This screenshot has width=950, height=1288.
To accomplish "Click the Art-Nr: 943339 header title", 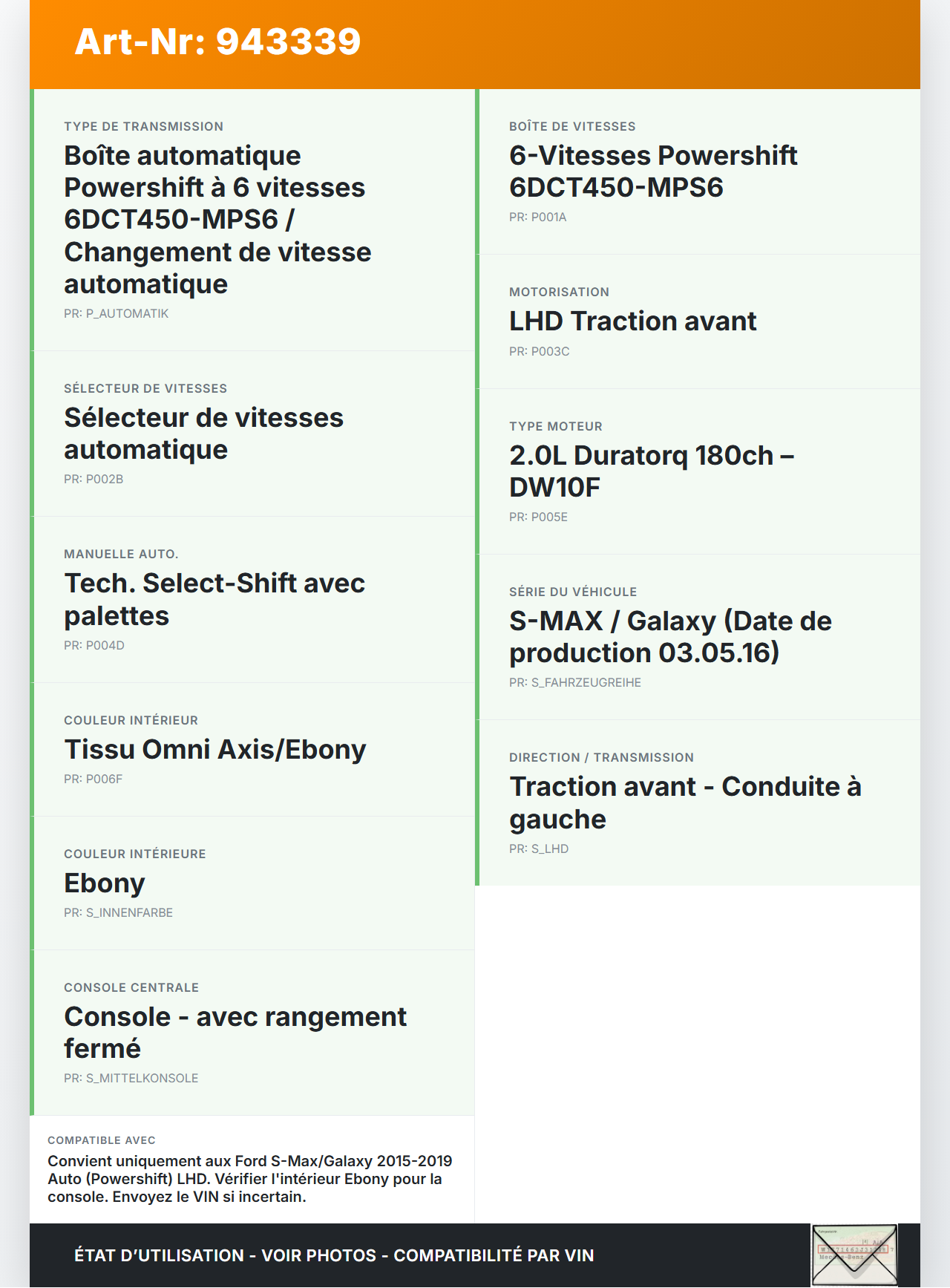I will coord(217,42).
